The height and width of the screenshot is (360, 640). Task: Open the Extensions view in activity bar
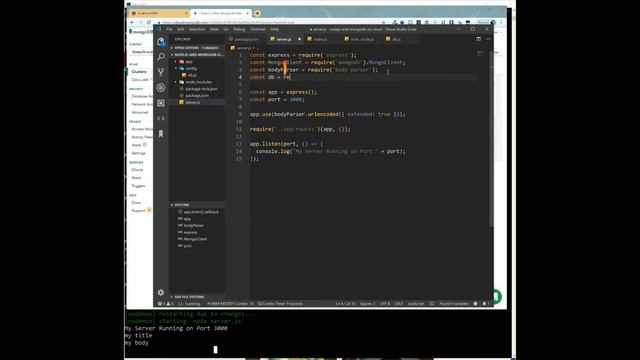click(x=161, y=103)
